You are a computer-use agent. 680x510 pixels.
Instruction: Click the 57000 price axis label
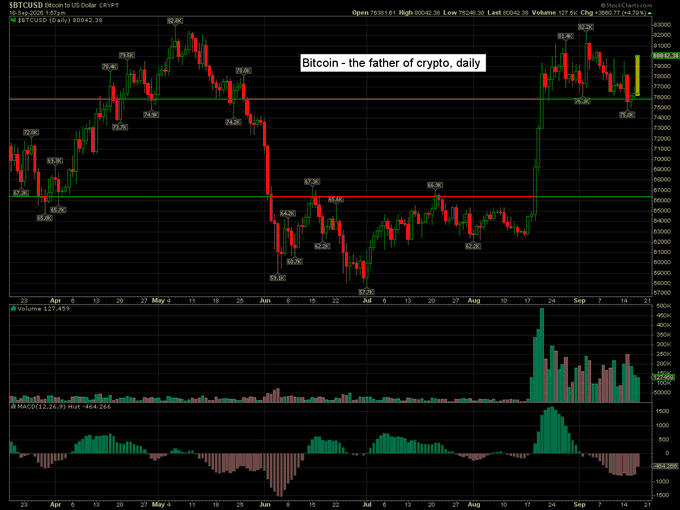tap(662, 293)
